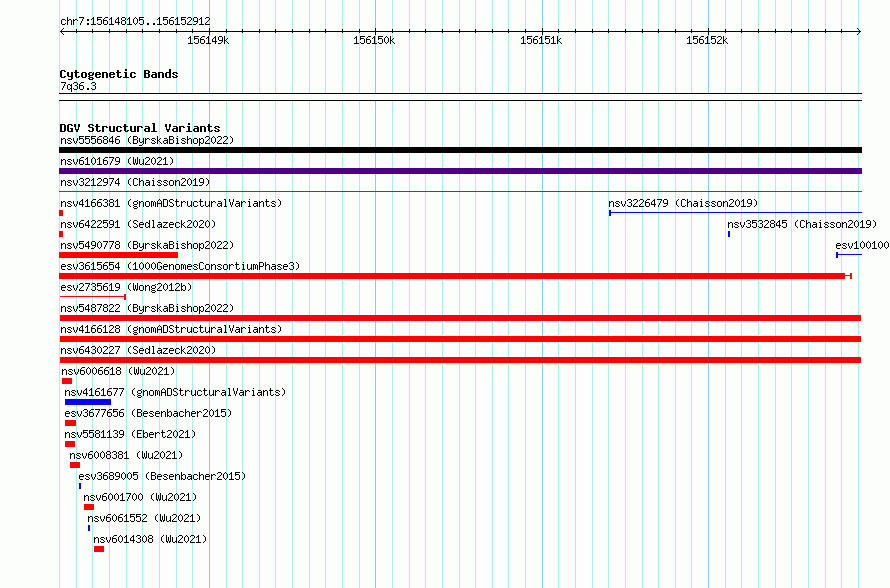Click esv2735619 (Wong2012b) label
The width and height of the screenshot is (890, 588).
click(126, 287)
